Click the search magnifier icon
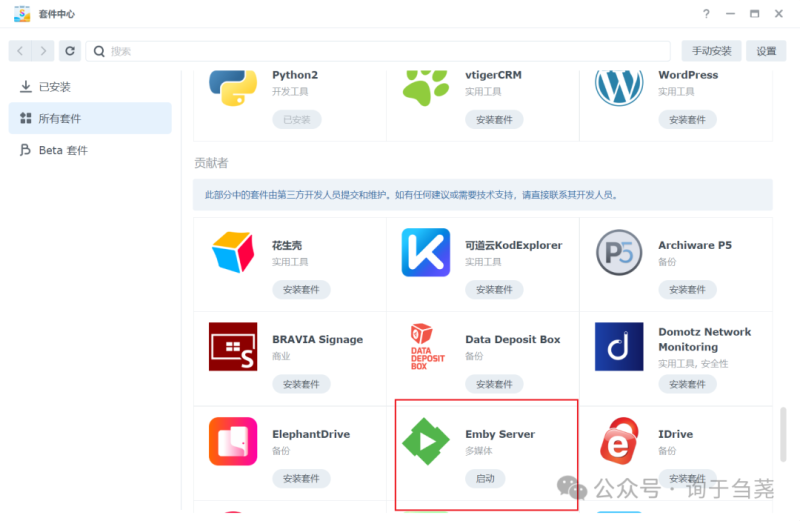Image resolution: width=800 pixels, height=521 pixels. coord(99,51)
